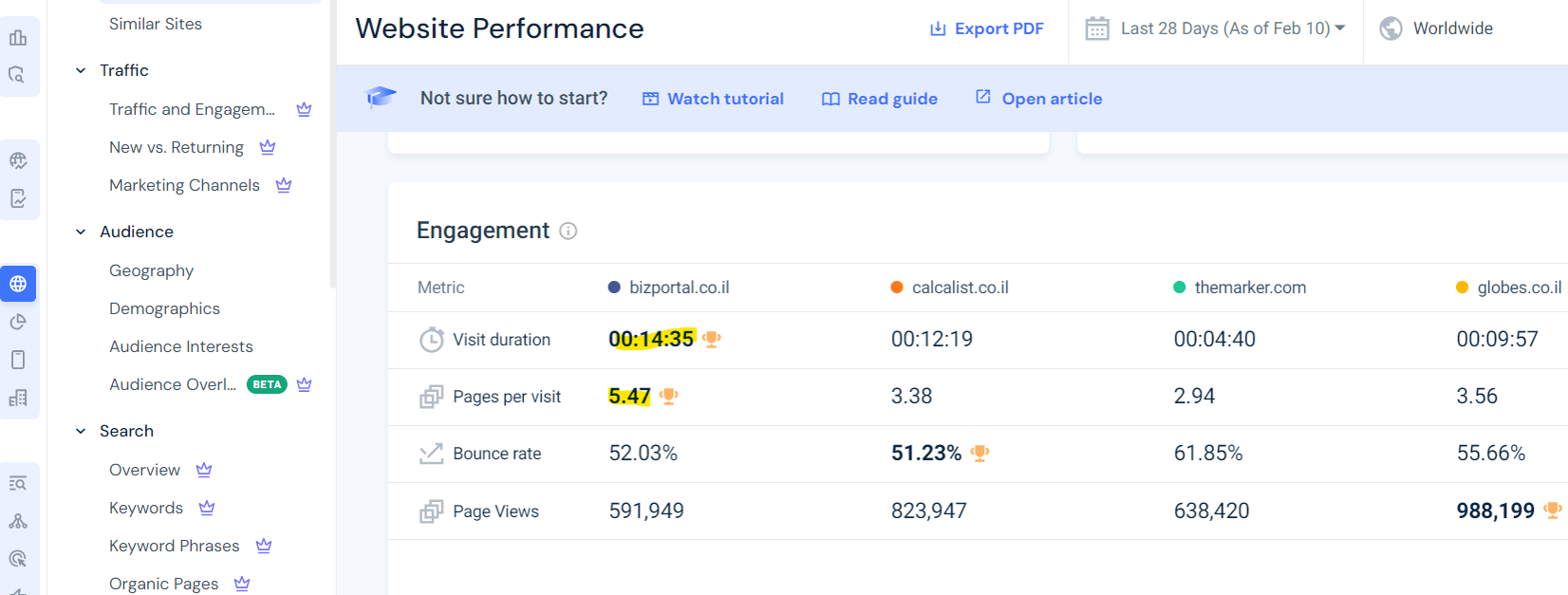Click the calendar icon in date selector
1568x595 pixels.
point(1097,28)
